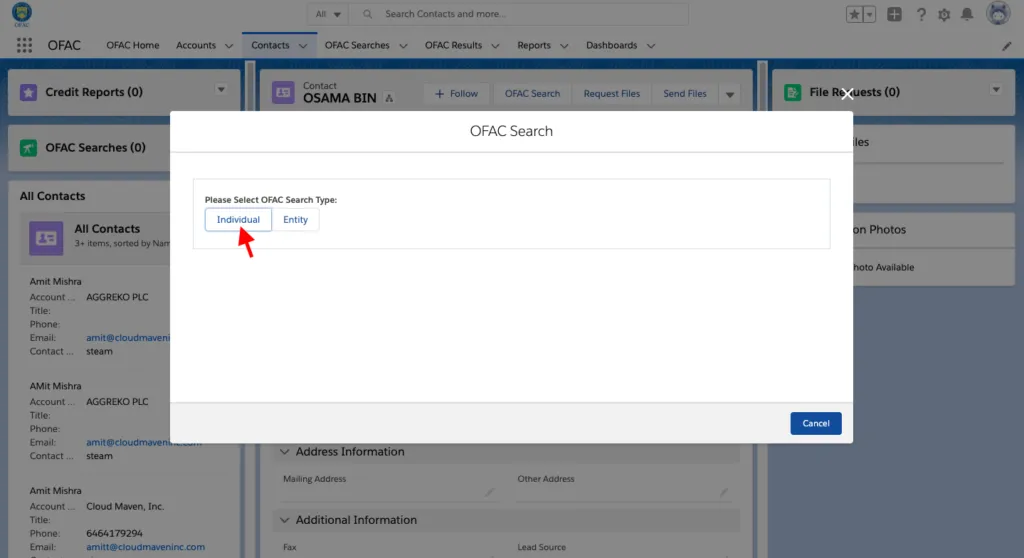Open the Dashboards tab

point(611,45)
